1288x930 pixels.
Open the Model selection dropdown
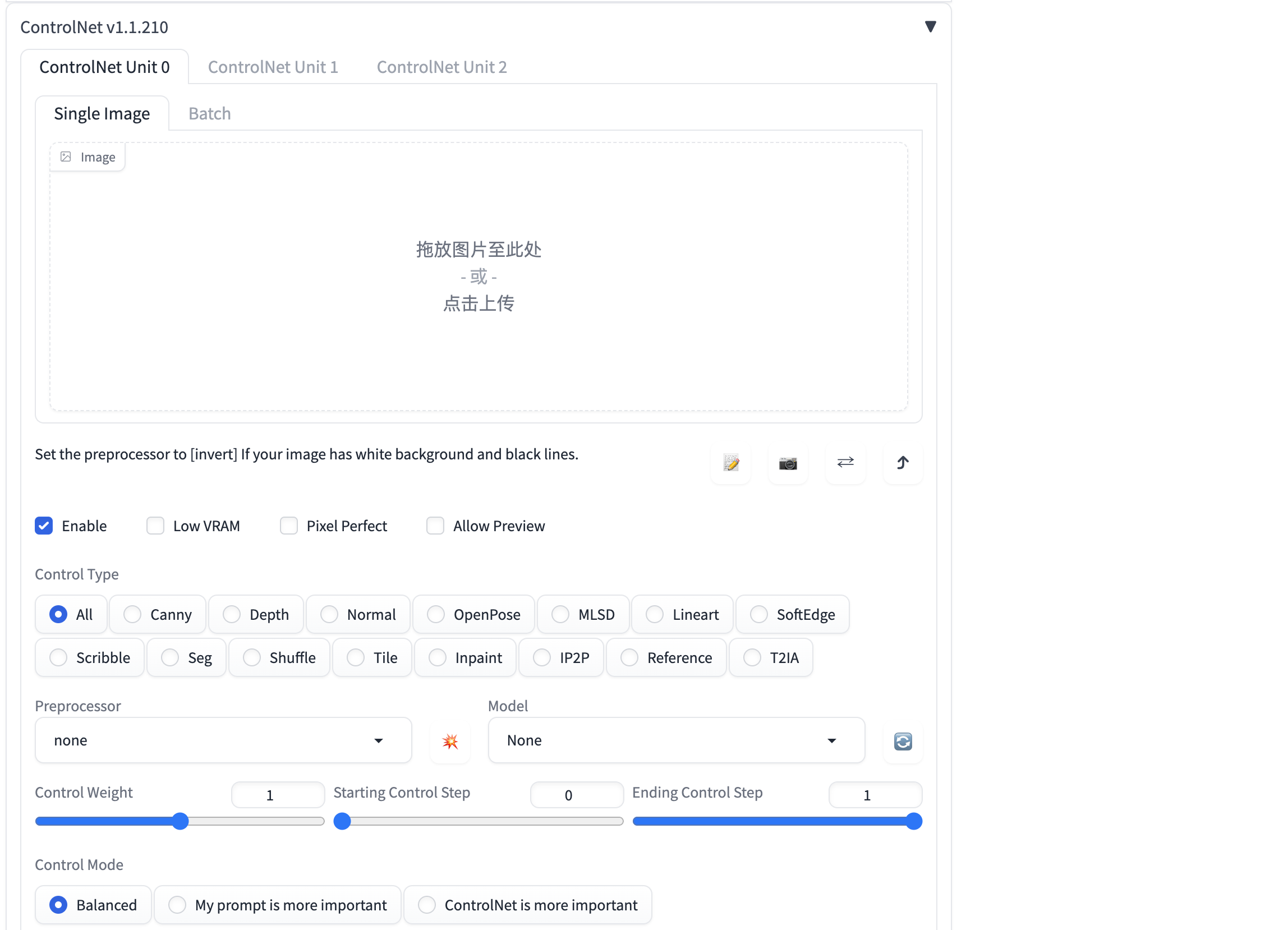(675, 741)
